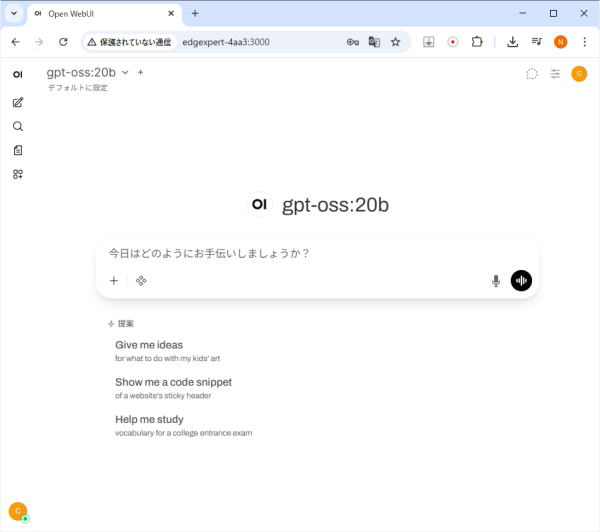Screen dimensions: 600x532
Task: Pick the "Help me study" suggestion
Action: (x=149, y=419)
